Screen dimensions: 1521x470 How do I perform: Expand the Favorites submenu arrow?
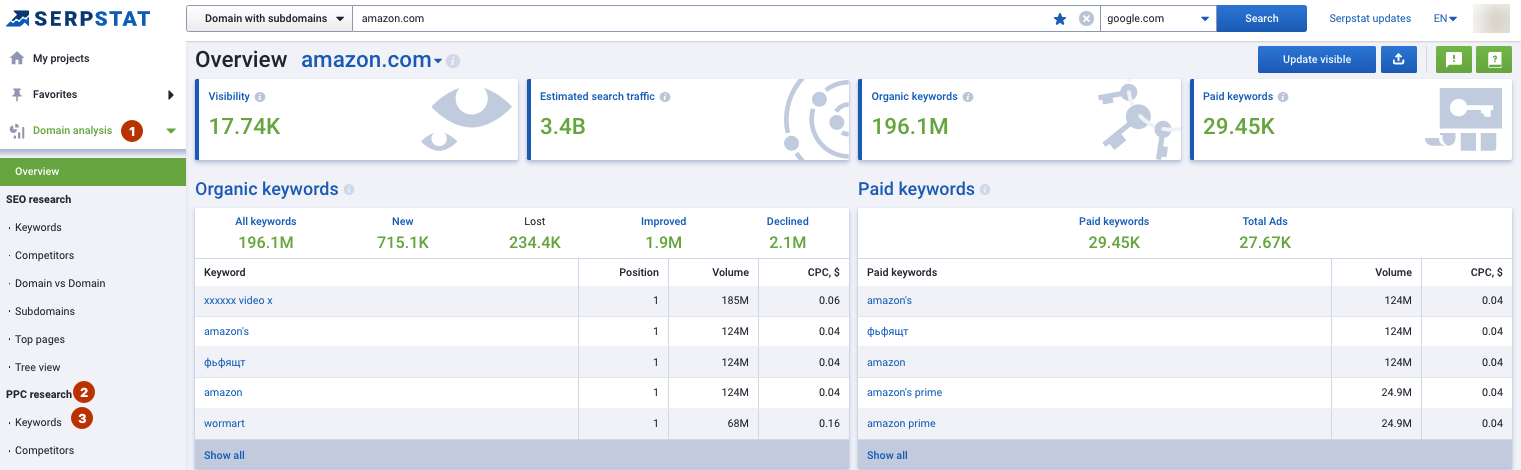pyautogui.click(x=171, y=95)
